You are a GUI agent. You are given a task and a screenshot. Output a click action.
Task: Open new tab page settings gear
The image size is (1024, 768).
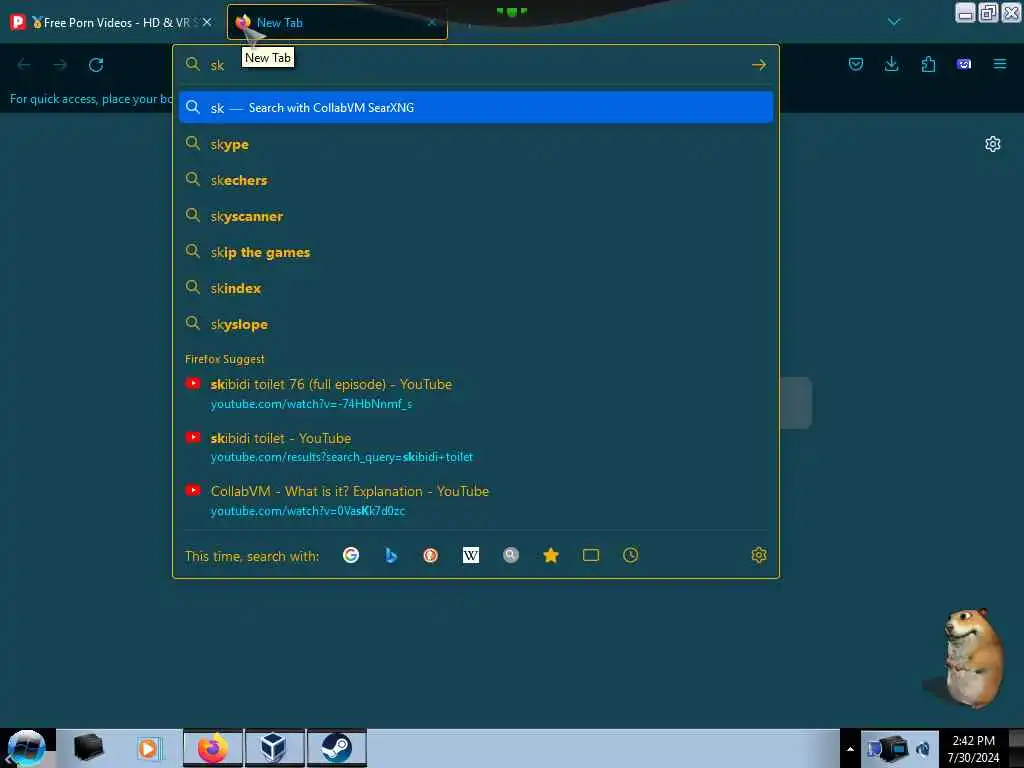point(993,144)
